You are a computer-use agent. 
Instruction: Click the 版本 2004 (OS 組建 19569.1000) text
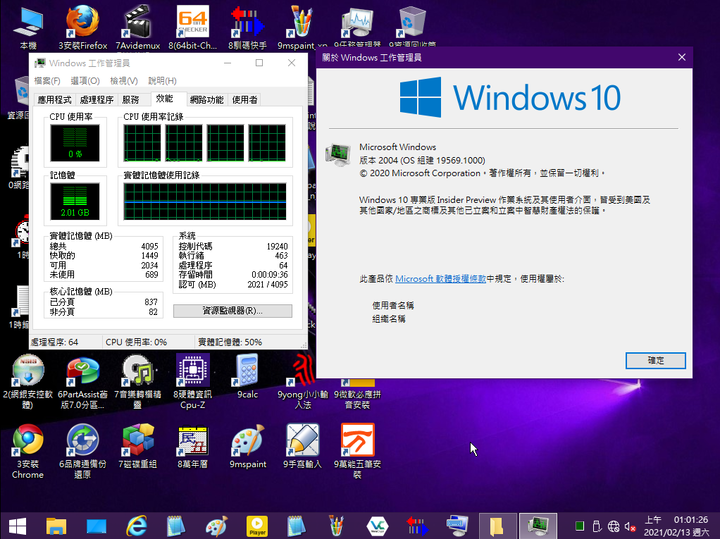point(422,160)
